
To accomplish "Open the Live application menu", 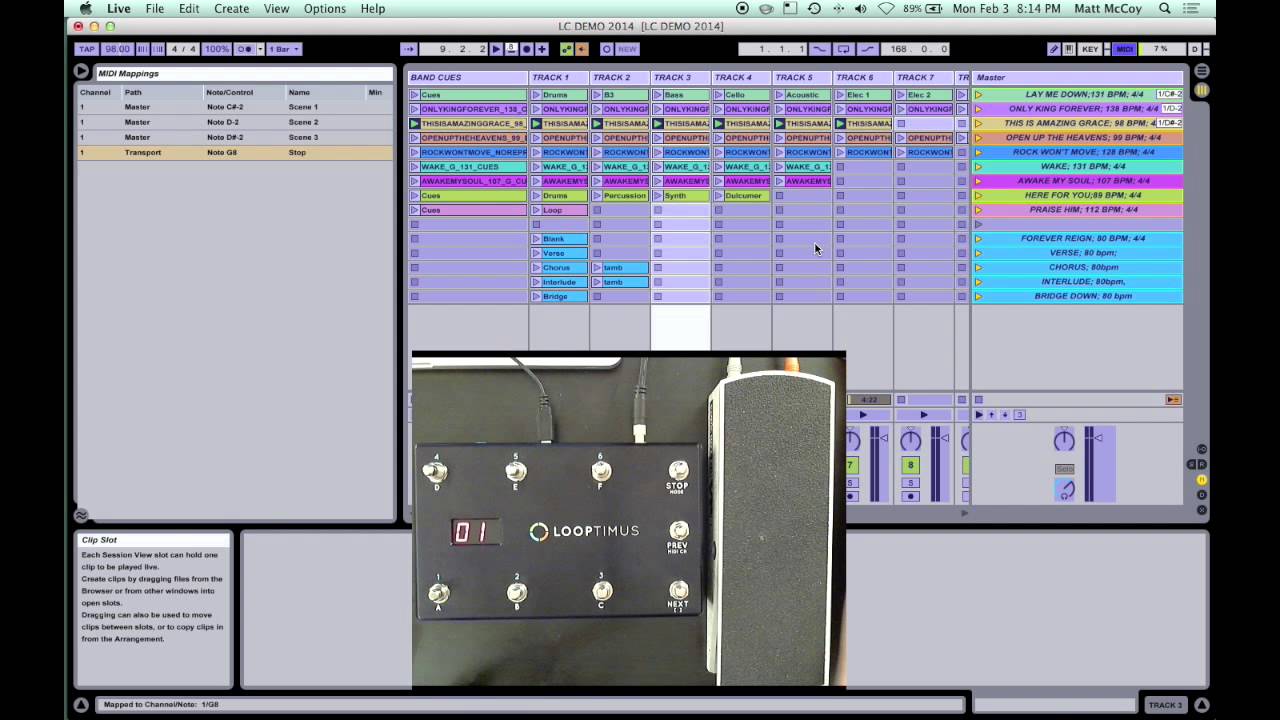I will click(118, 9).
